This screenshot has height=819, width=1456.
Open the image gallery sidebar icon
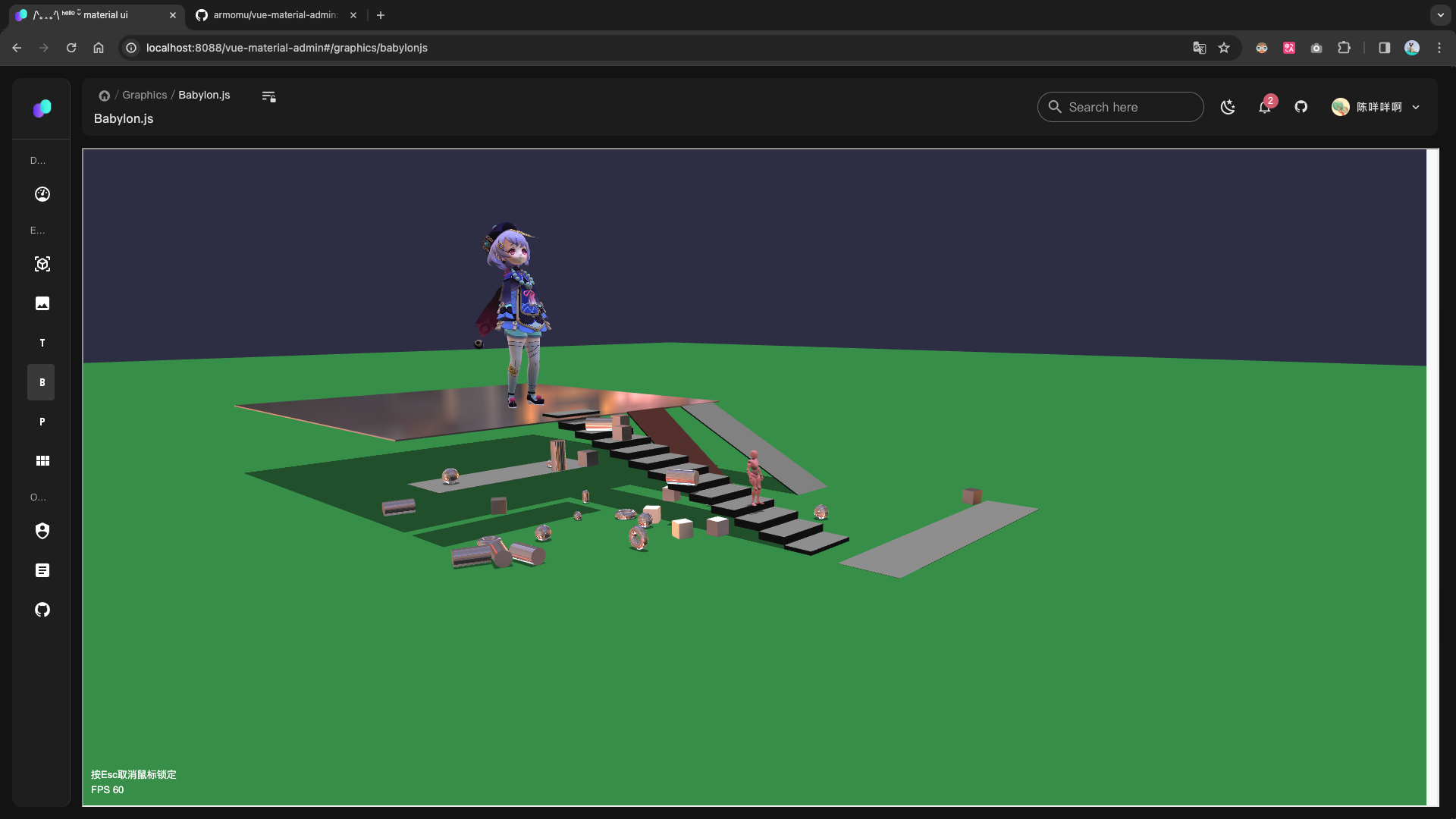[x=42, y=303]
